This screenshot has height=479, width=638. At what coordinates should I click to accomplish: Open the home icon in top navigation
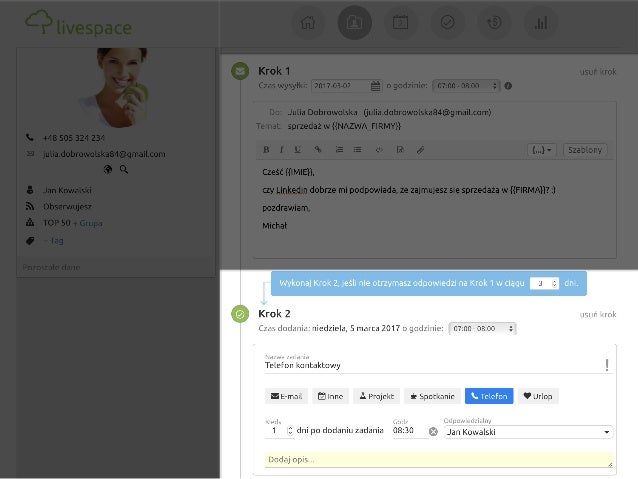[308, 22]
